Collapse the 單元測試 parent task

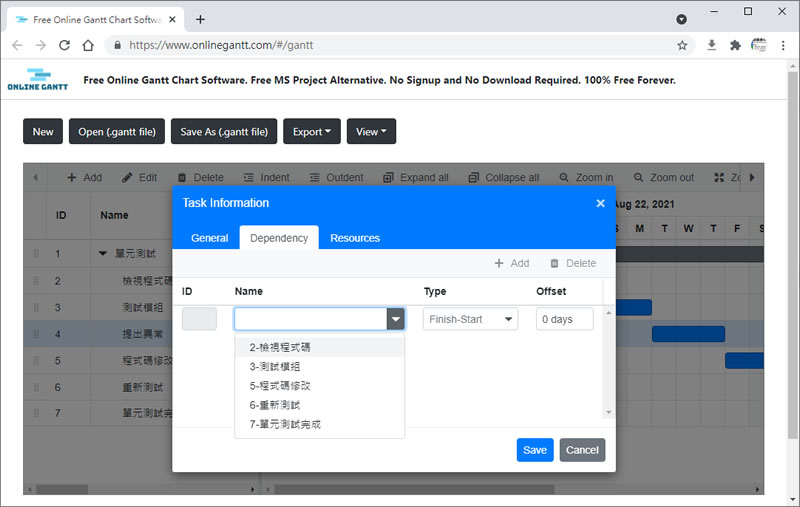pos(103,254)
